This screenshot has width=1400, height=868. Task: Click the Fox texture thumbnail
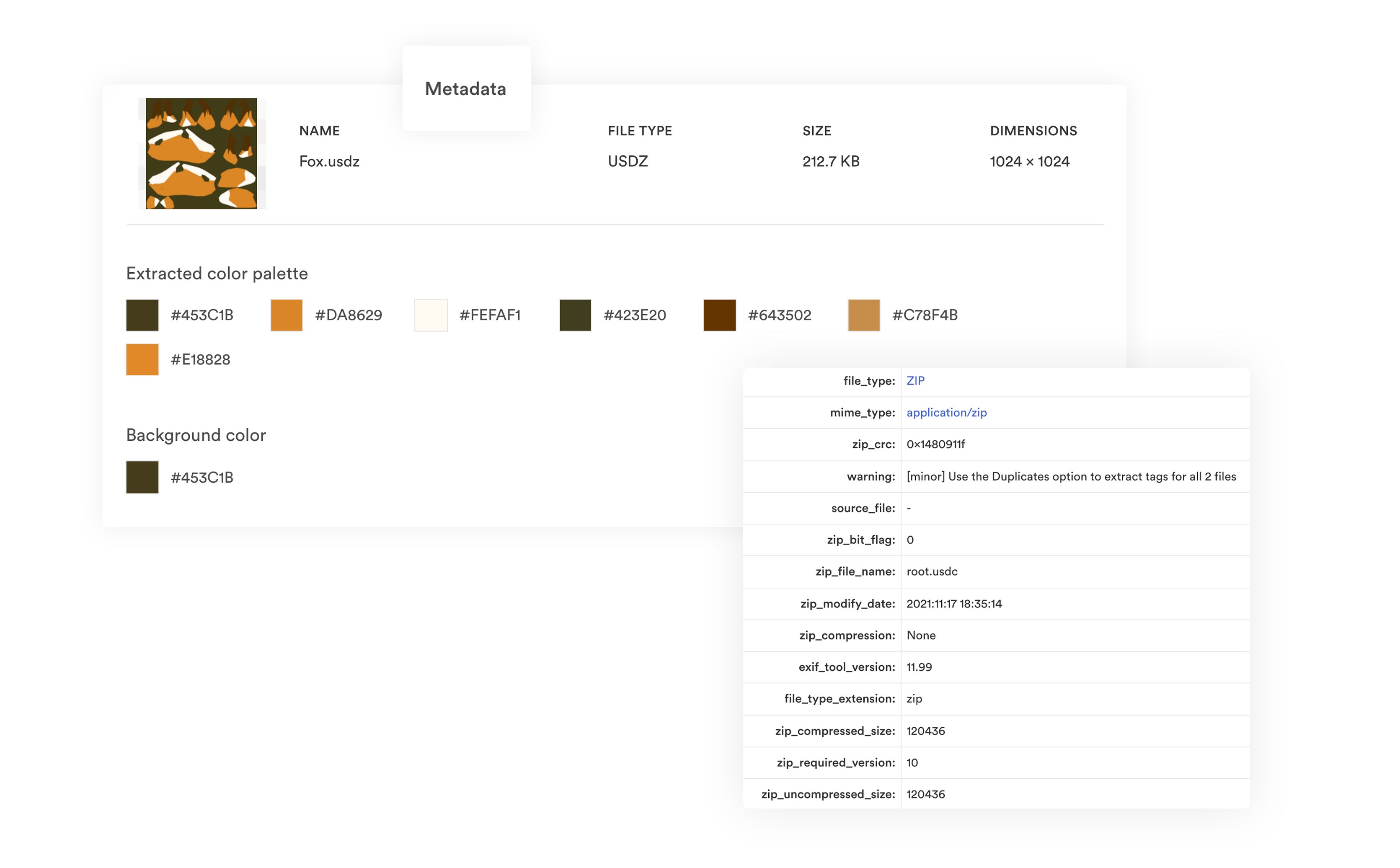pyautogui.click(x=201, y=153)
